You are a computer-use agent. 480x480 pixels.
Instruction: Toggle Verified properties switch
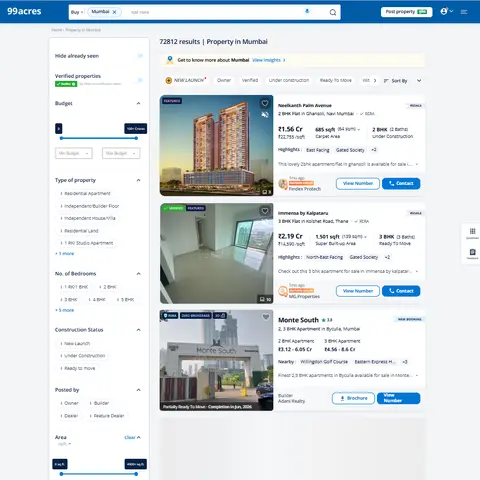140,80
